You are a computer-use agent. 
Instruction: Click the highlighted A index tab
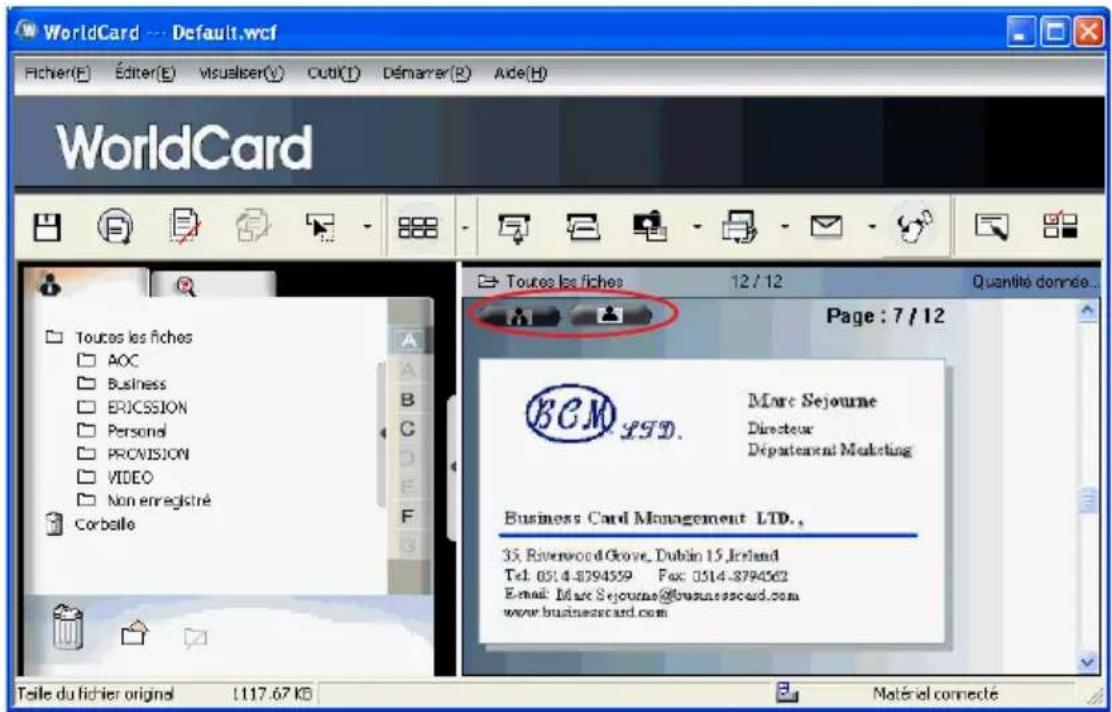pyautogui.click(x=408, y=341)
